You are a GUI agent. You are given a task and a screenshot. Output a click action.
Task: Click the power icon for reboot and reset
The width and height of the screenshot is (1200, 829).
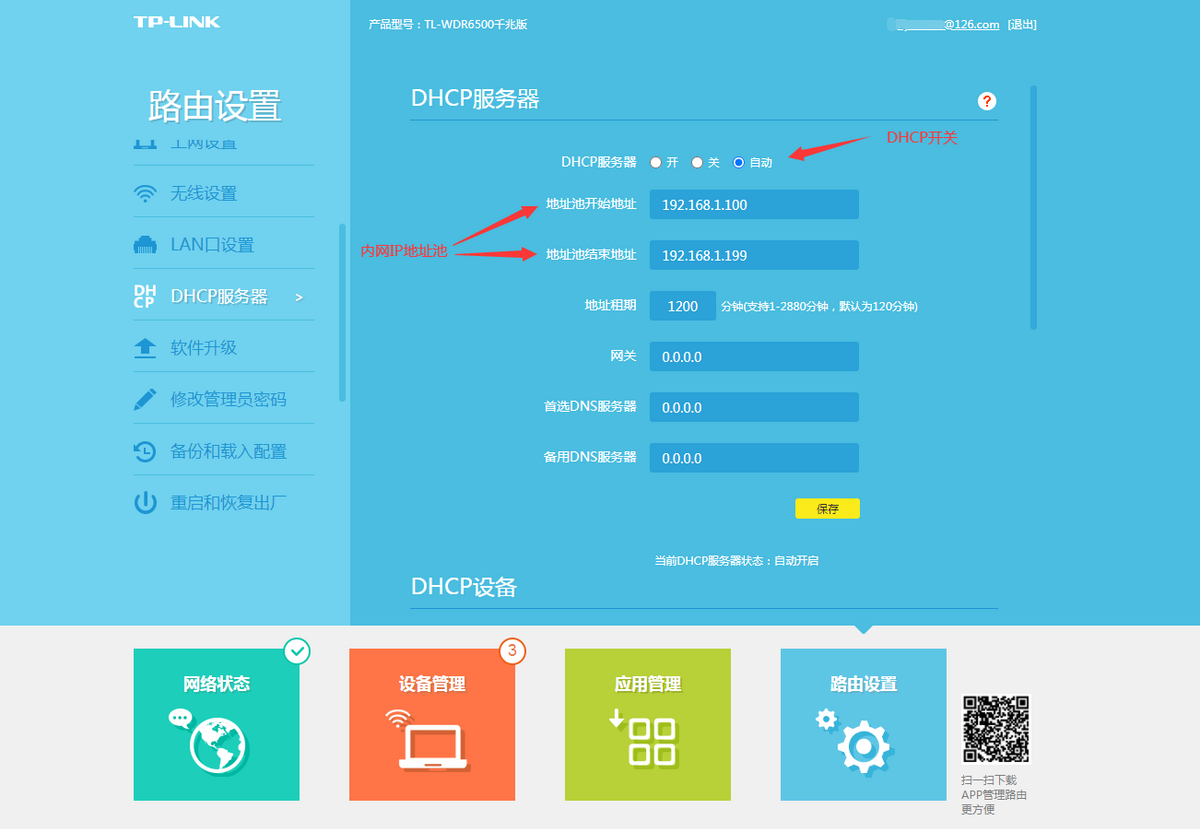pos(145,503)
